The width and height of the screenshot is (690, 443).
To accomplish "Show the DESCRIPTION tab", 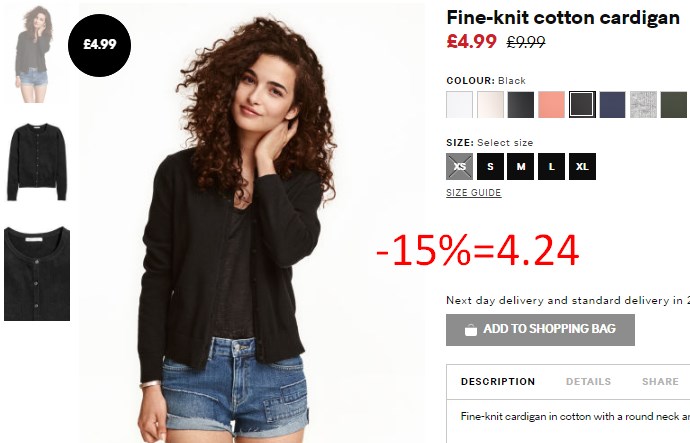I will point(498,381).
